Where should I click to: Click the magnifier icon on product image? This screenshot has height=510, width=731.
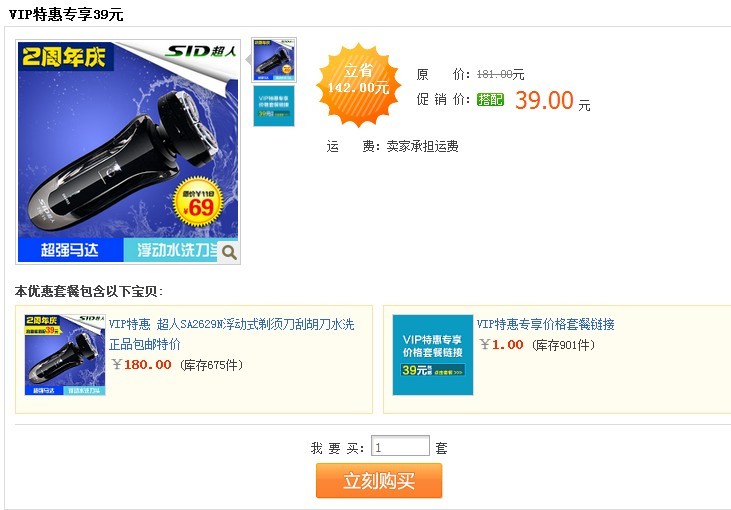[229, 252]
